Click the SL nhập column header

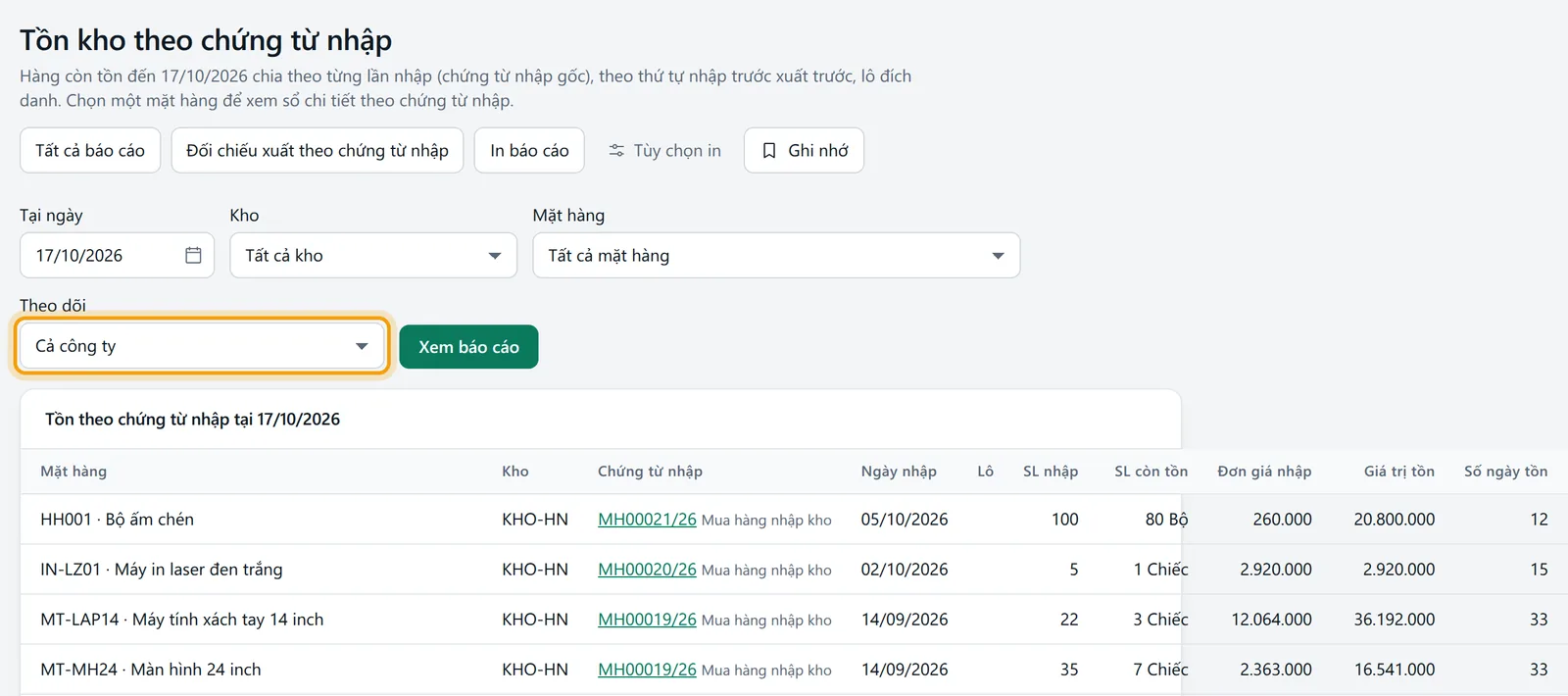[1051, 472]
